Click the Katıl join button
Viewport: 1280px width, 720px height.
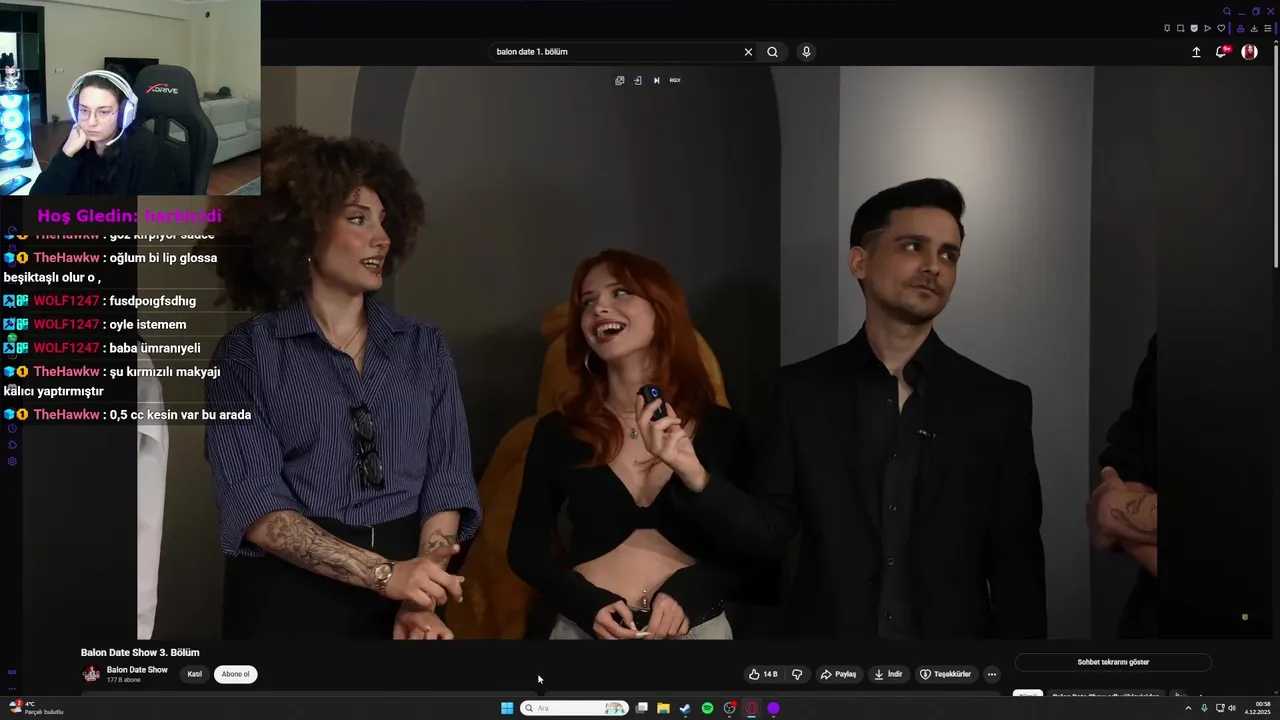pyautogui.click(x=194, y=674)
